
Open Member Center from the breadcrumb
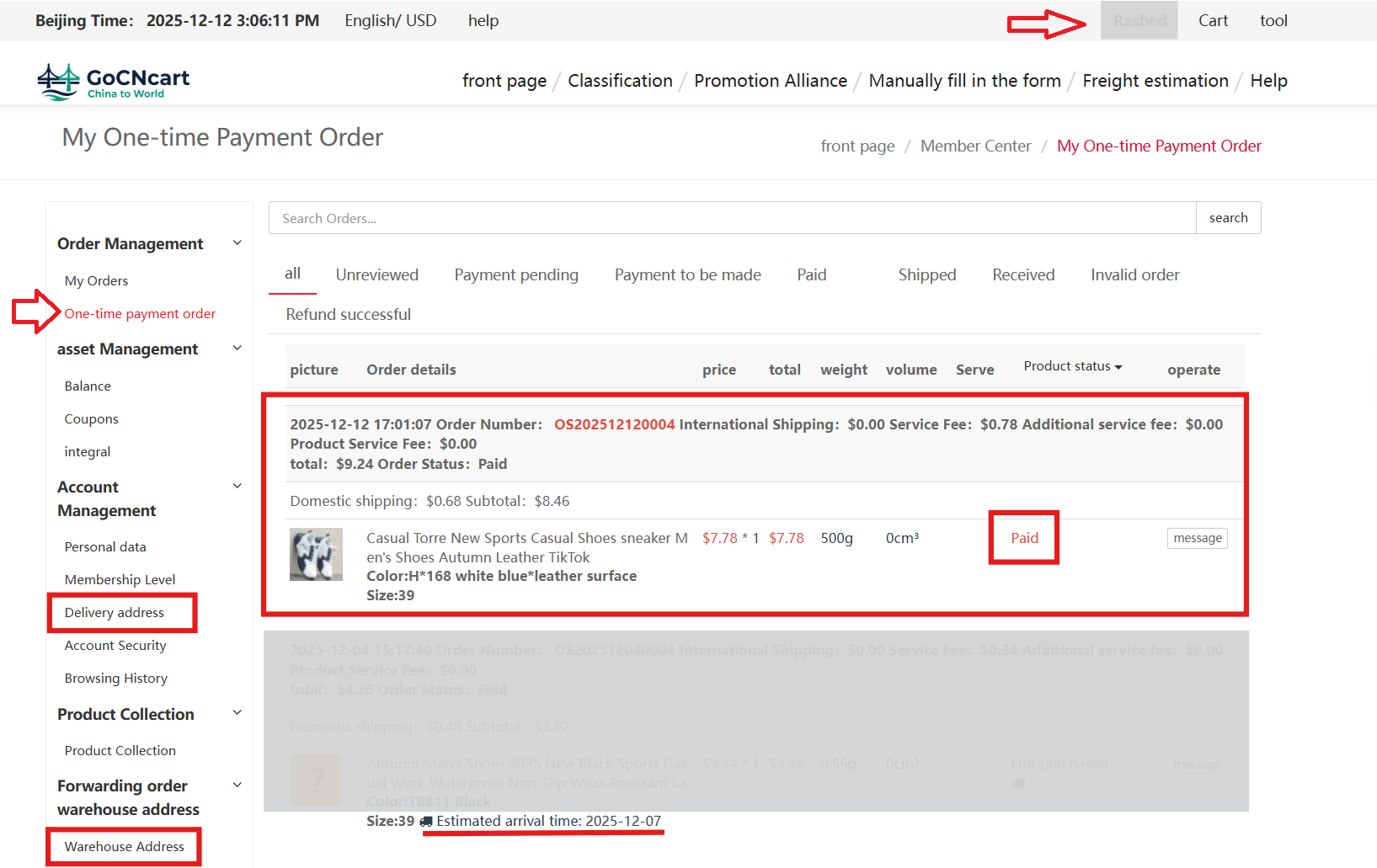[x=975, y=146]
